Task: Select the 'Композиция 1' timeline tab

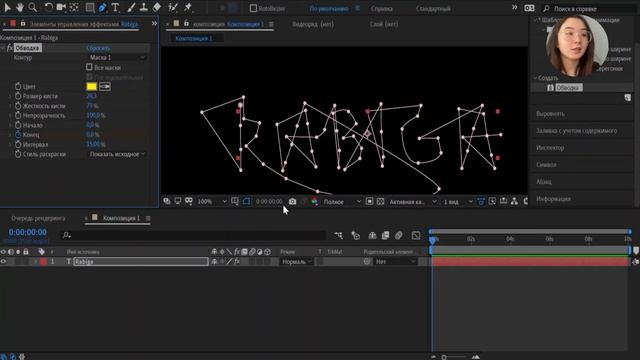Action: point(121,218)
